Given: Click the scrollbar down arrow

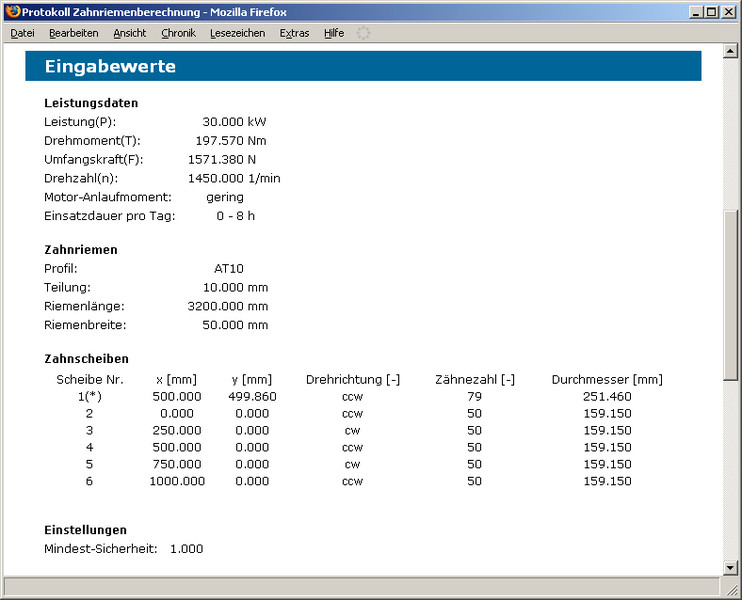Looking at the screenshot, I should 730,567.
